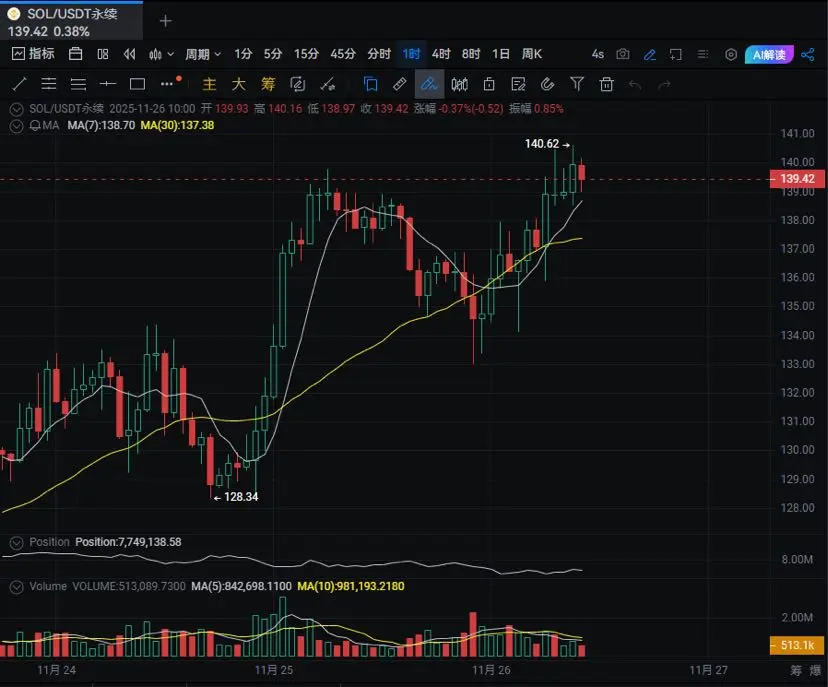
Task: Click MA(30):137.38 value text
Action: coord(177,126)
